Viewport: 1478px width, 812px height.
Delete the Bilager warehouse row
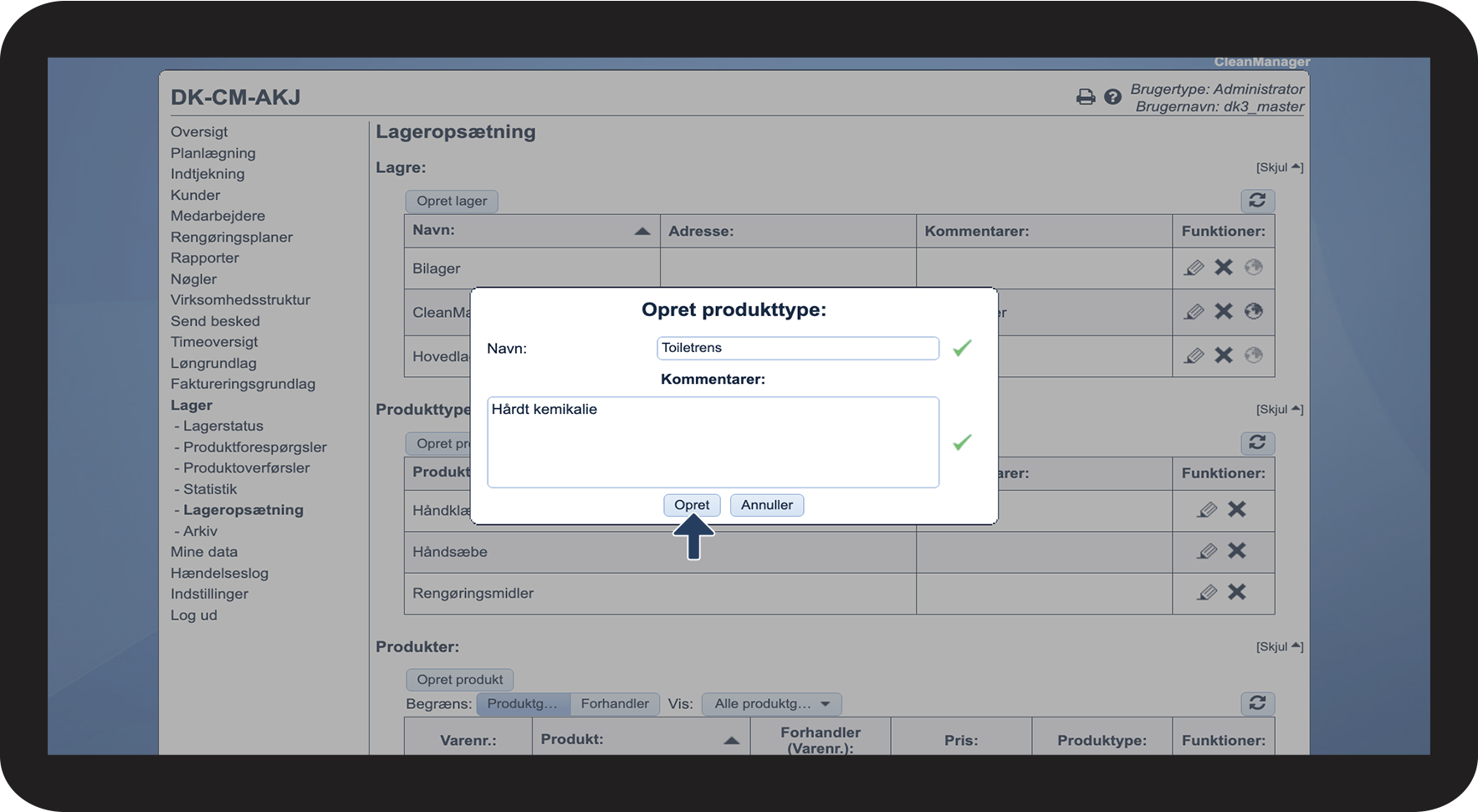pos(1224,268)
